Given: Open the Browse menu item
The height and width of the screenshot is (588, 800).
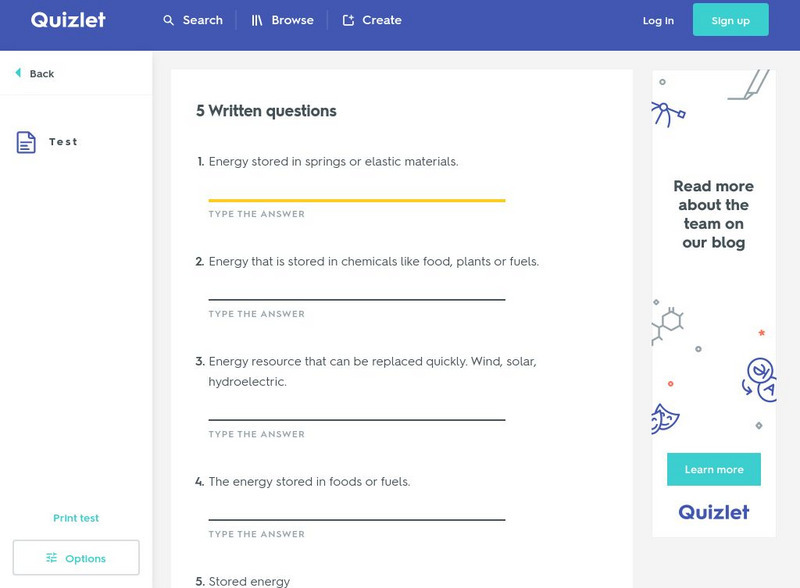Looking at the screenshot, I should point(292,20).
